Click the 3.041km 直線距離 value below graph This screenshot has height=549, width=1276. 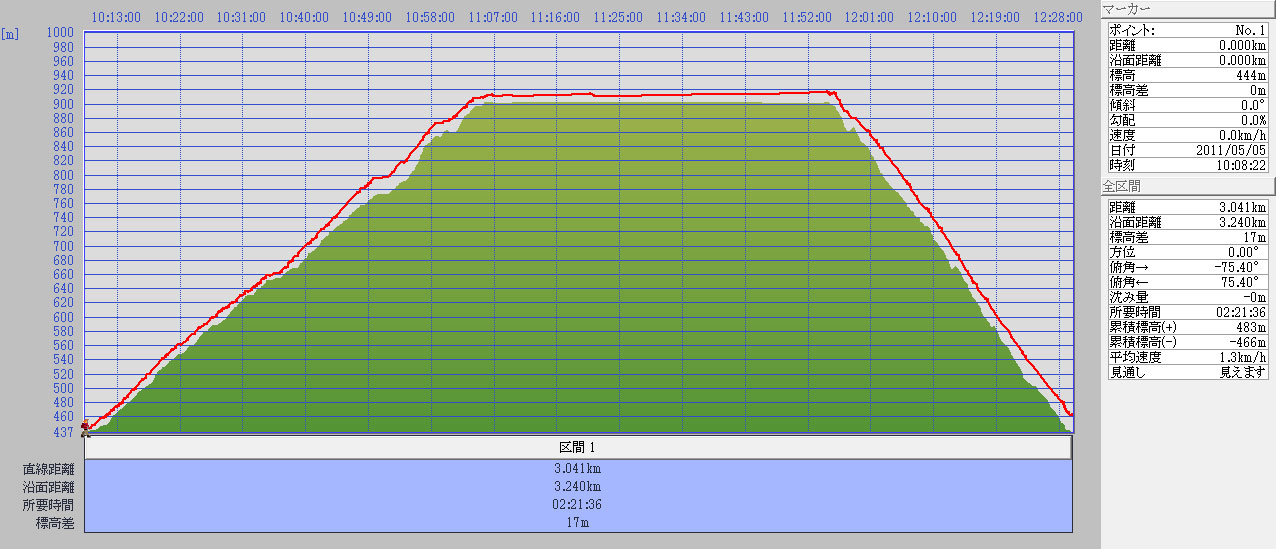click(577, 468)
